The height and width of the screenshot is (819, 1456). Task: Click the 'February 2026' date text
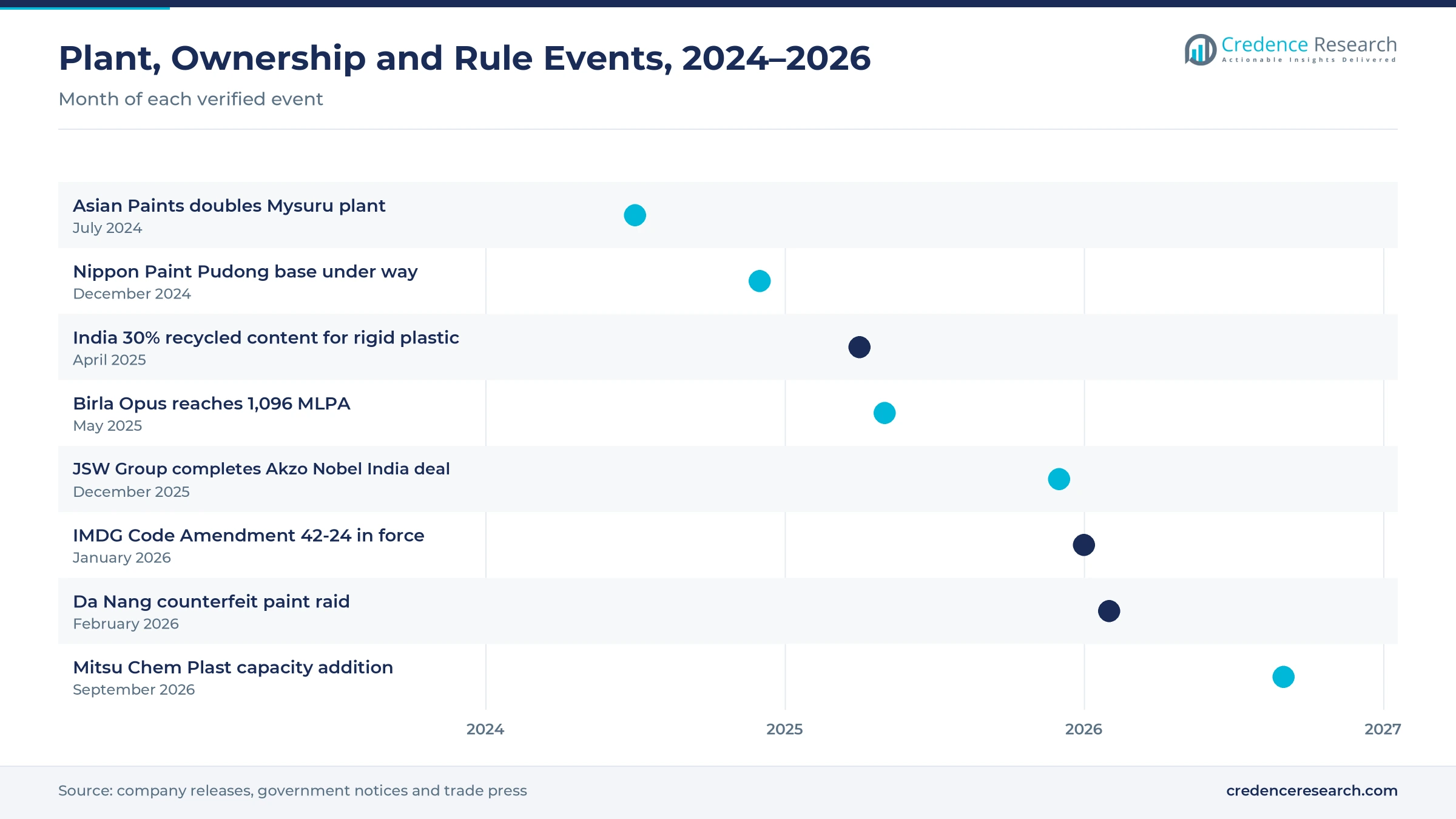tap(126, 624)
